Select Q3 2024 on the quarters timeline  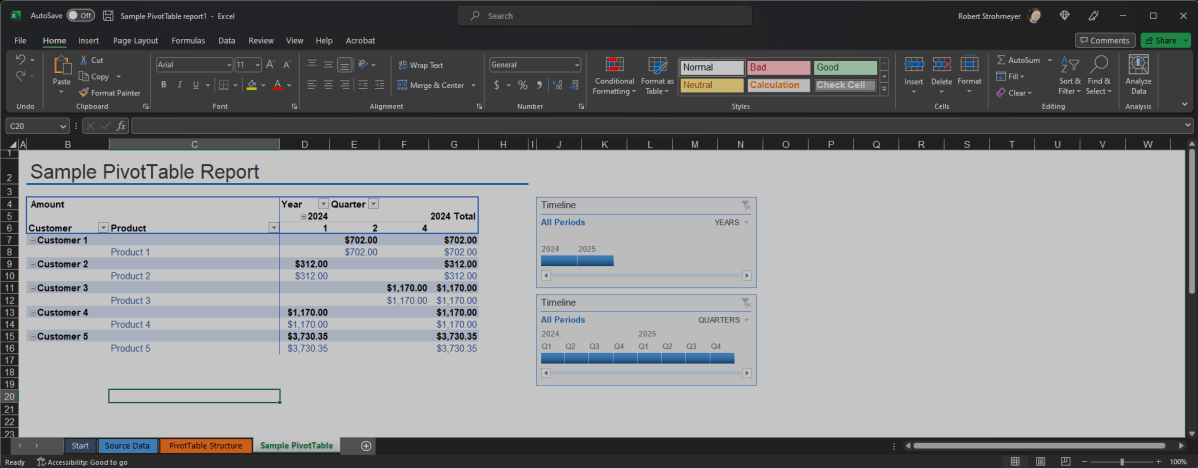[601, 358]
